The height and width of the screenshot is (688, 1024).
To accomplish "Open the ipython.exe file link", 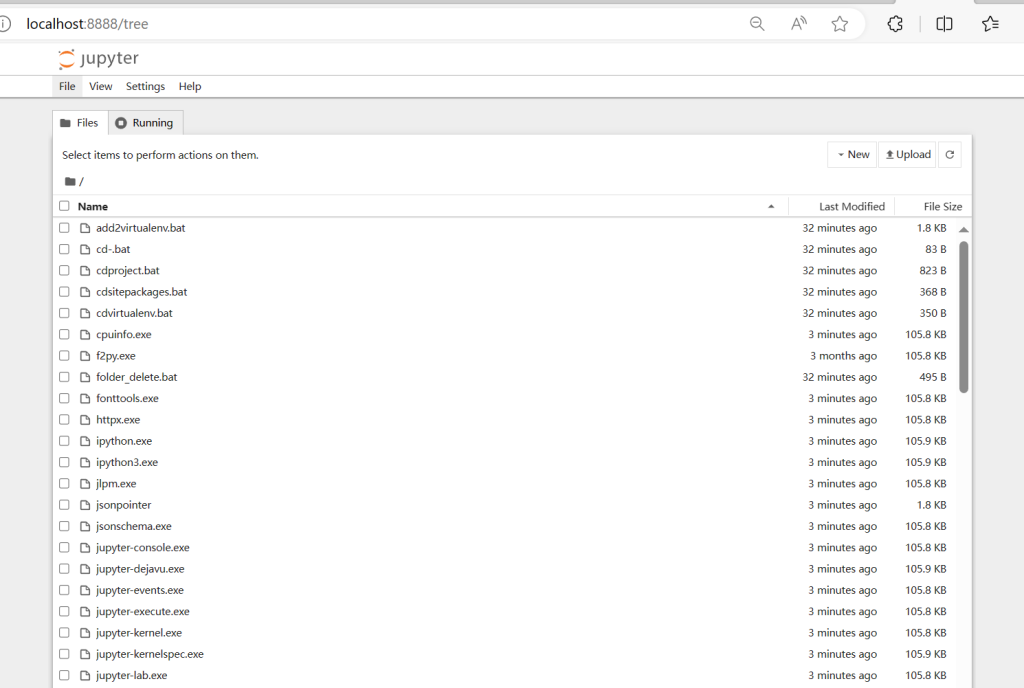I will click(124, 441).
